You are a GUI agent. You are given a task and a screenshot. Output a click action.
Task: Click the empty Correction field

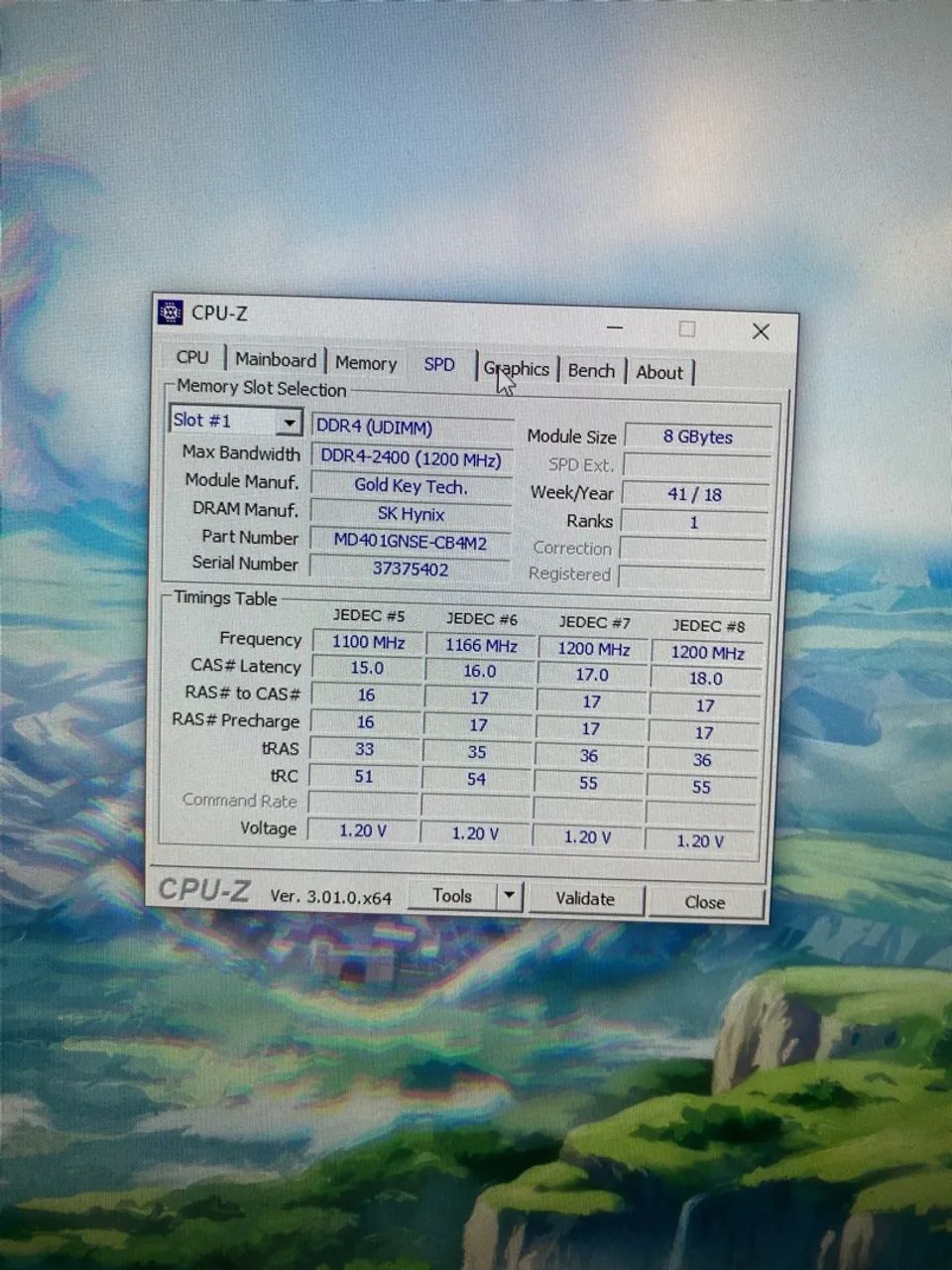click(x=693, y=550)
